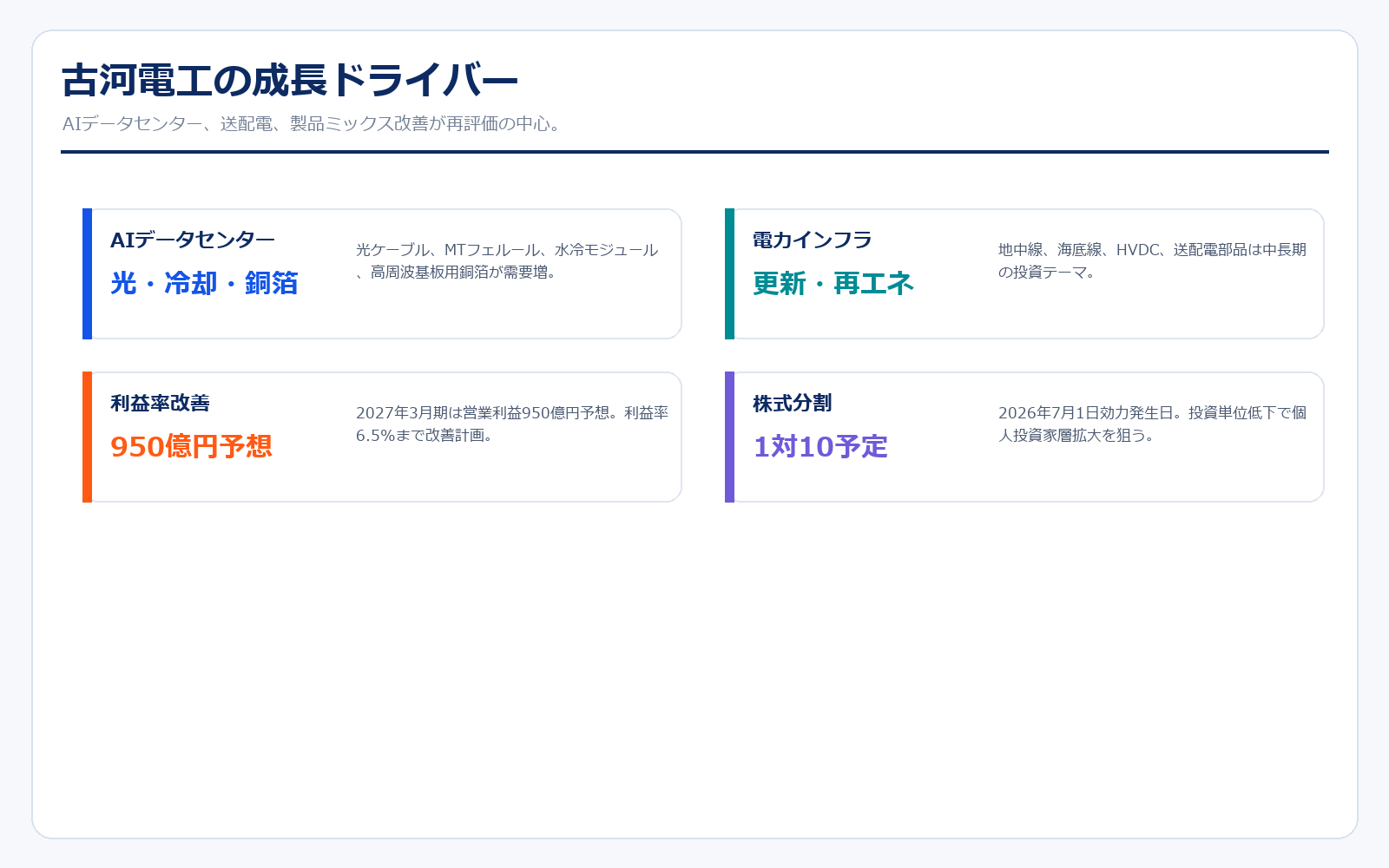This screenshot has height=868, width=1389.
Task: Click the title 古河電工の成長ドライバー
Action: tap(290, 81)
